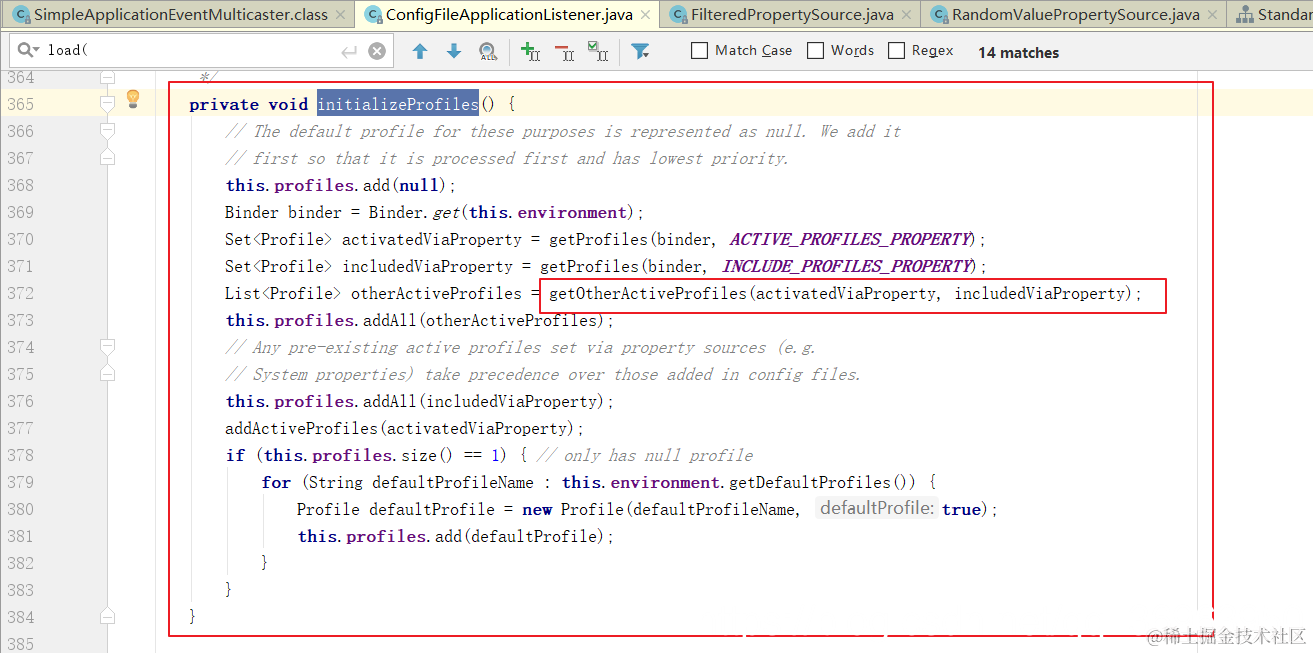The height and width of the screenshot is (653, 1313).
Task: Click 'new Profile' constructor on line 380
Action: coord(574,509)
